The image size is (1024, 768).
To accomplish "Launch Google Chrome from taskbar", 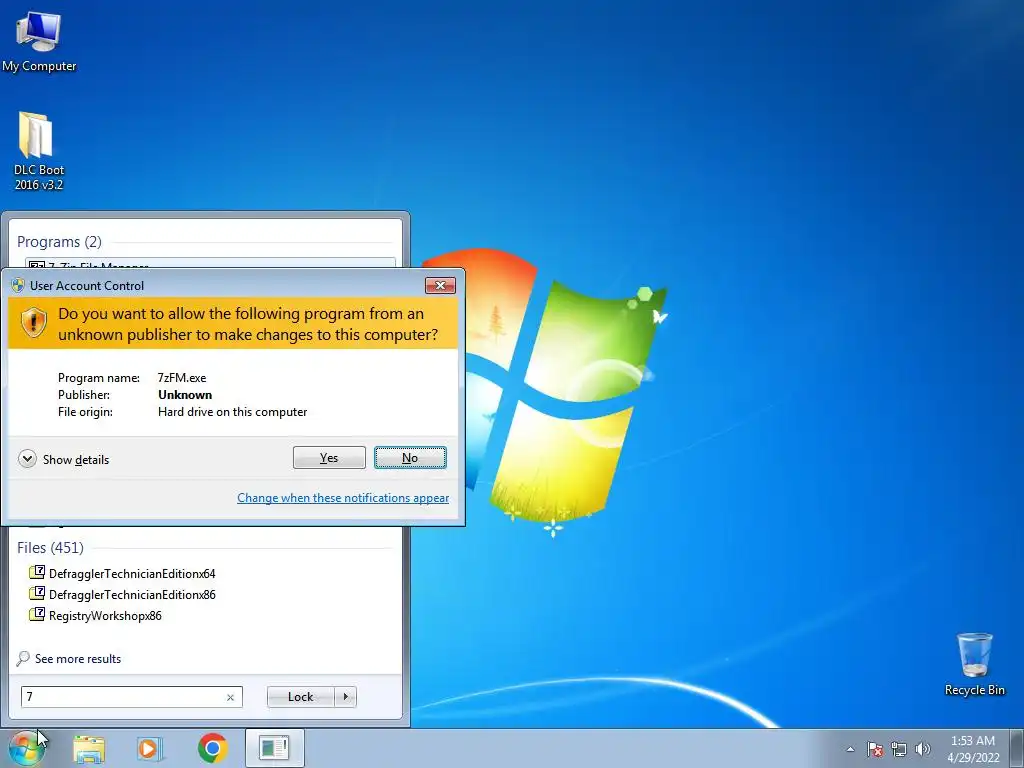I will pyautogui.click(x=212, y=748).
